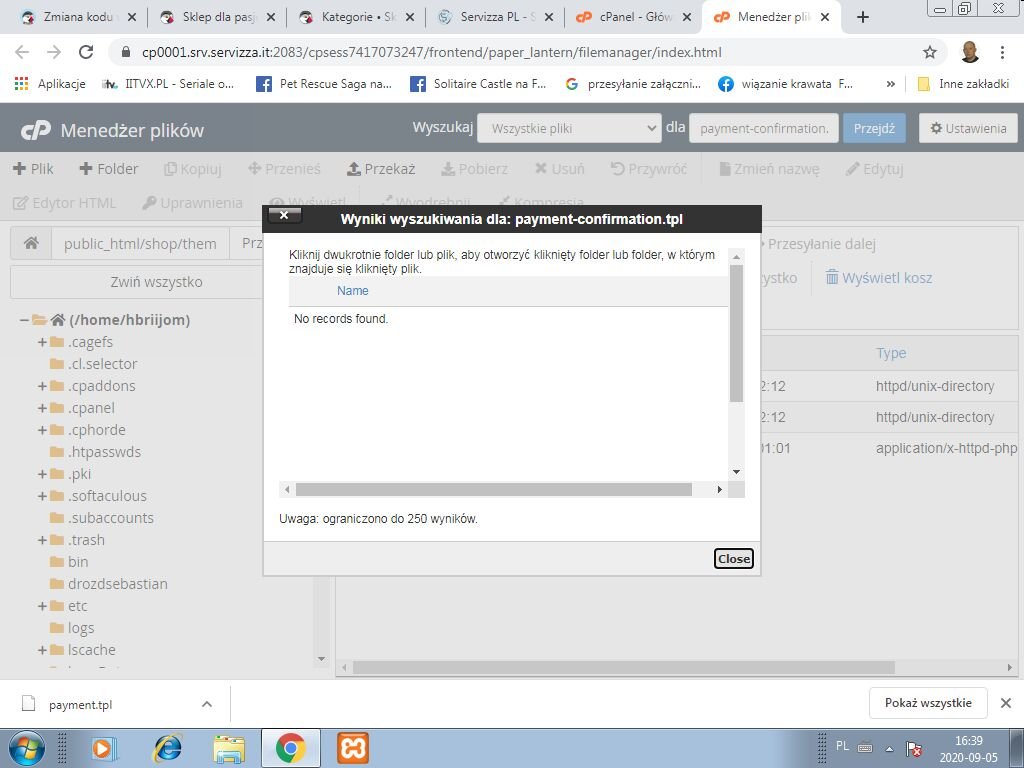Create a new Folder from toolbar
The width and height of the screenshot is (1024, 768).
tap(108, 168)
